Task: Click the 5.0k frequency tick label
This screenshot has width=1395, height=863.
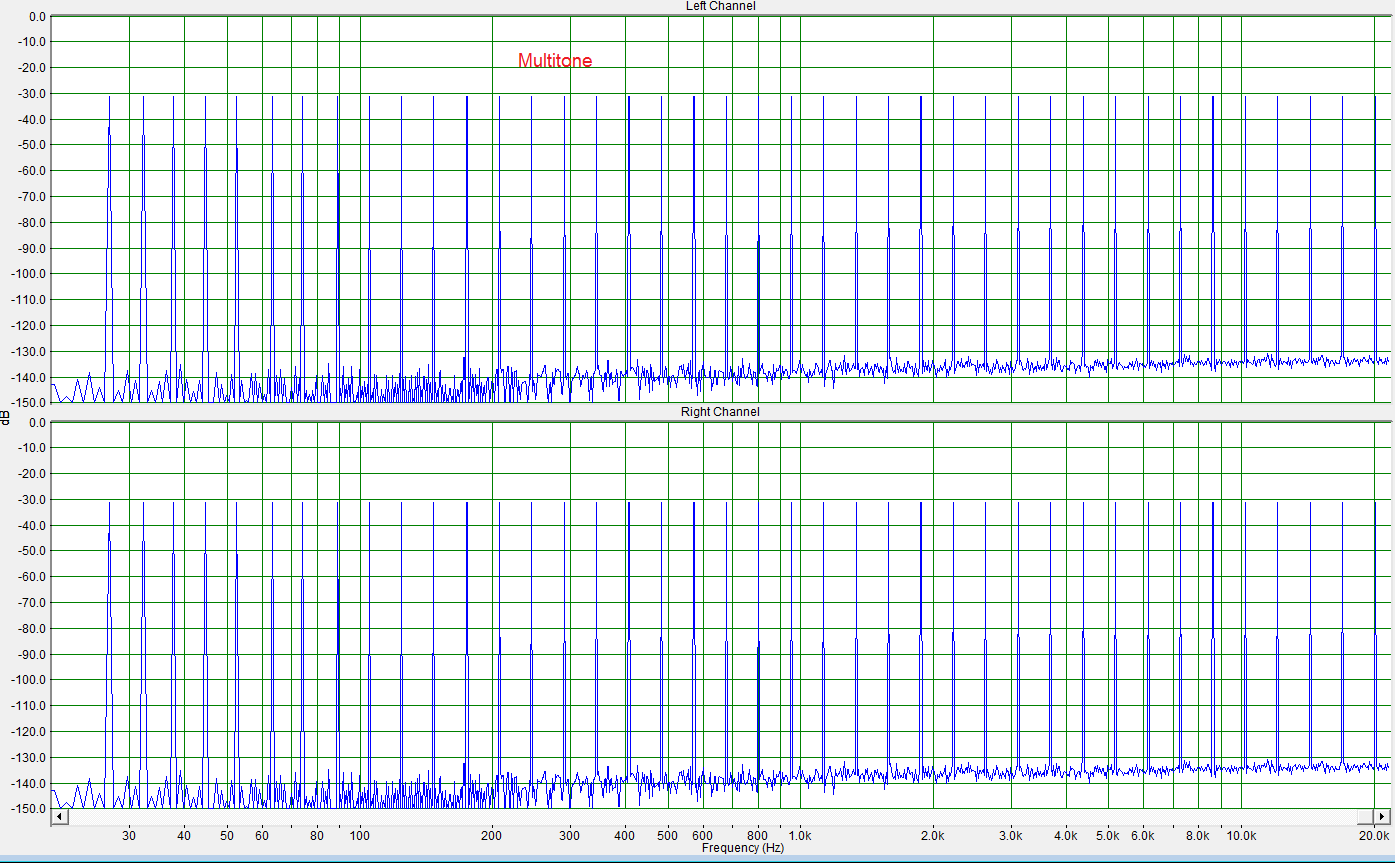Action: click(1108, 835)
